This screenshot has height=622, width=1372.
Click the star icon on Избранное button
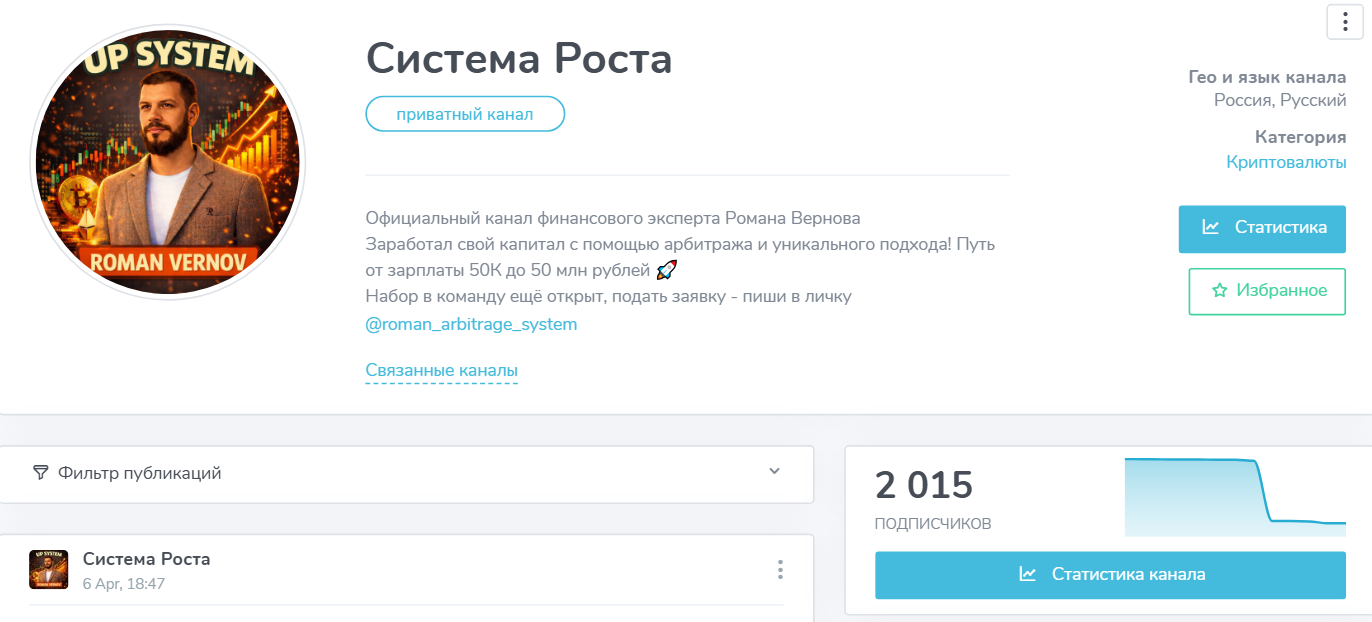click(x=1219, y=291)
